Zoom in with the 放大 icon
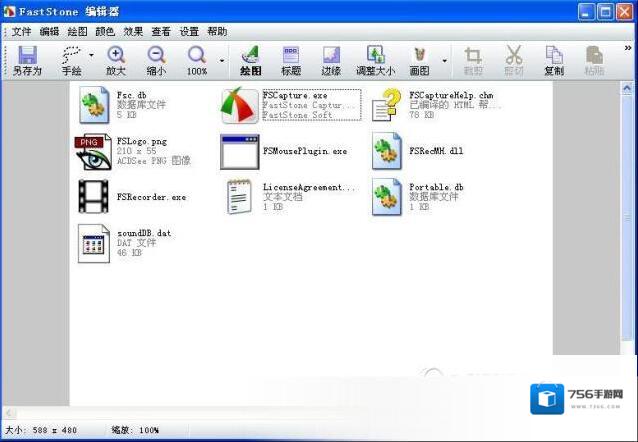638x442 pixels. pyautogui.click(x=116, y=60)
